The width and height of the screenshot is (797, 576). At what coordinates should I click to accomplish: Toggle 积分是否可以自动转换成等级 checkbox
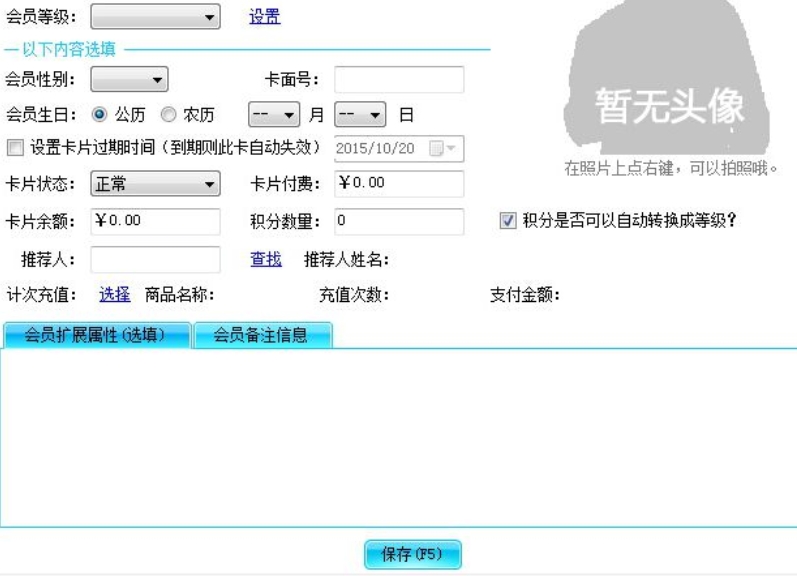[508, 221]
